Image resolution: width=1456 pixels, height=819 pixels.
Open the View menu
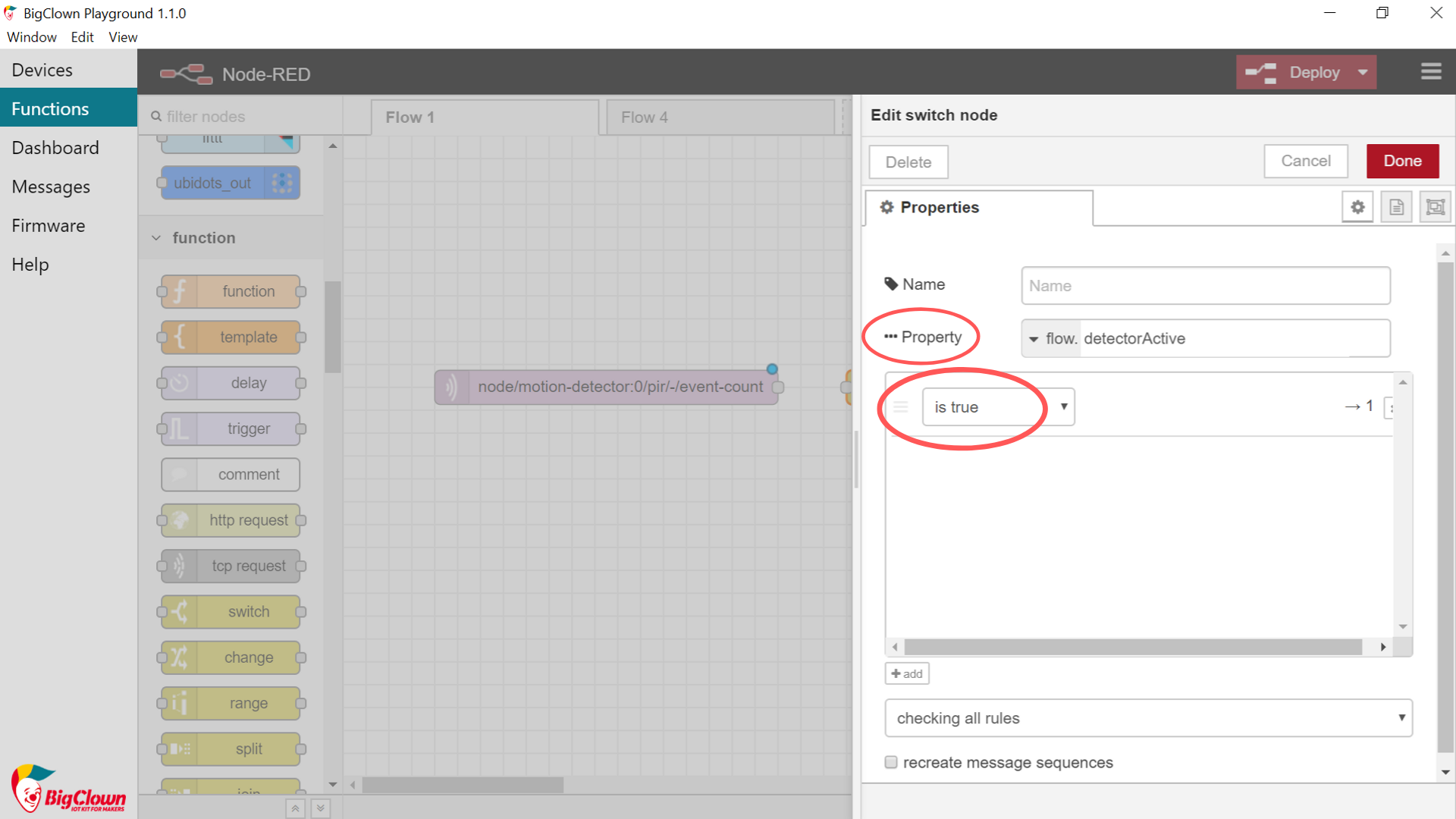click(x=123, y=37)
